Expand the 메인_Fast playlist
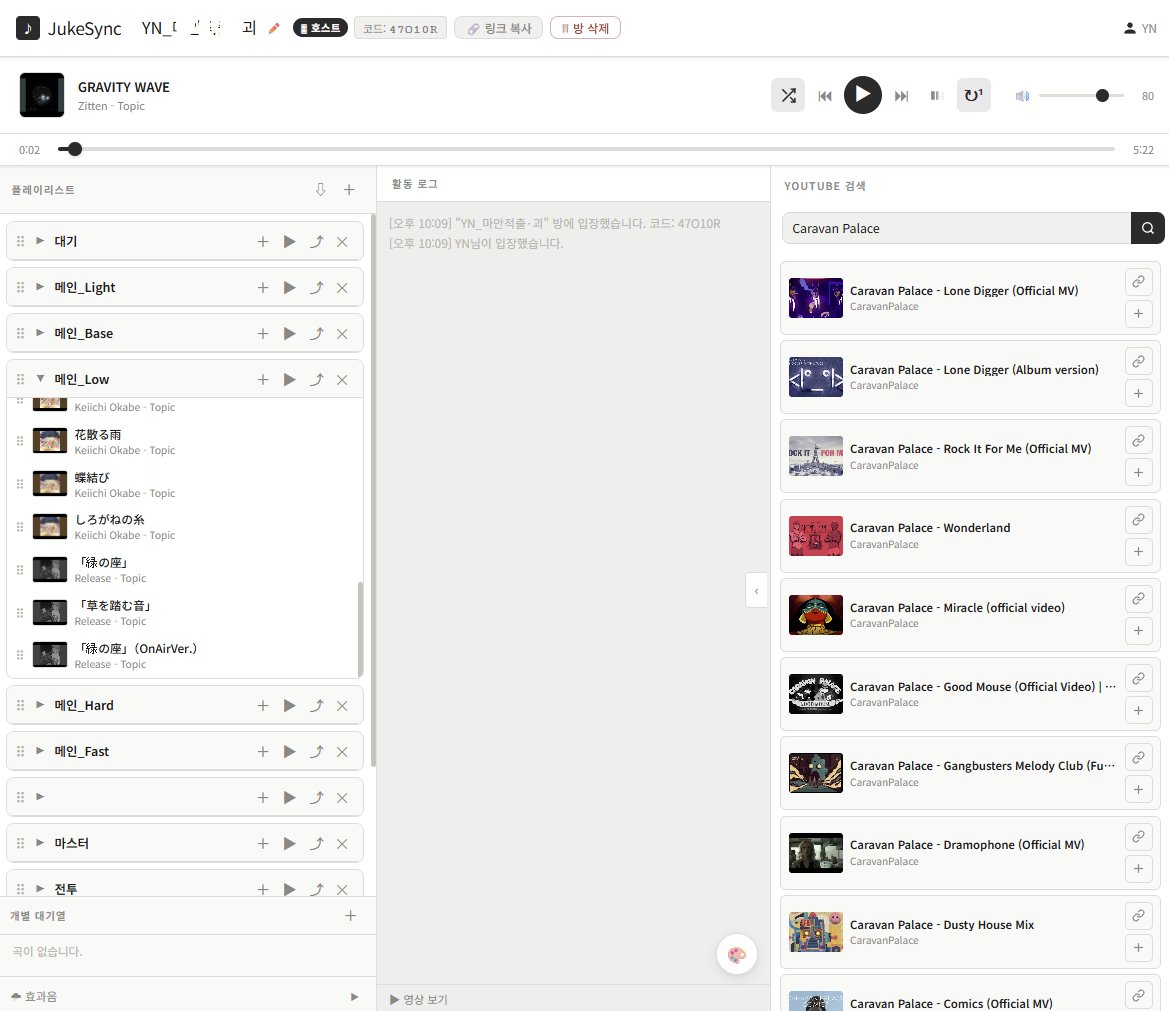This screenshot has height=1011, width=1169. pyautogui.click(x=40, y=751)
